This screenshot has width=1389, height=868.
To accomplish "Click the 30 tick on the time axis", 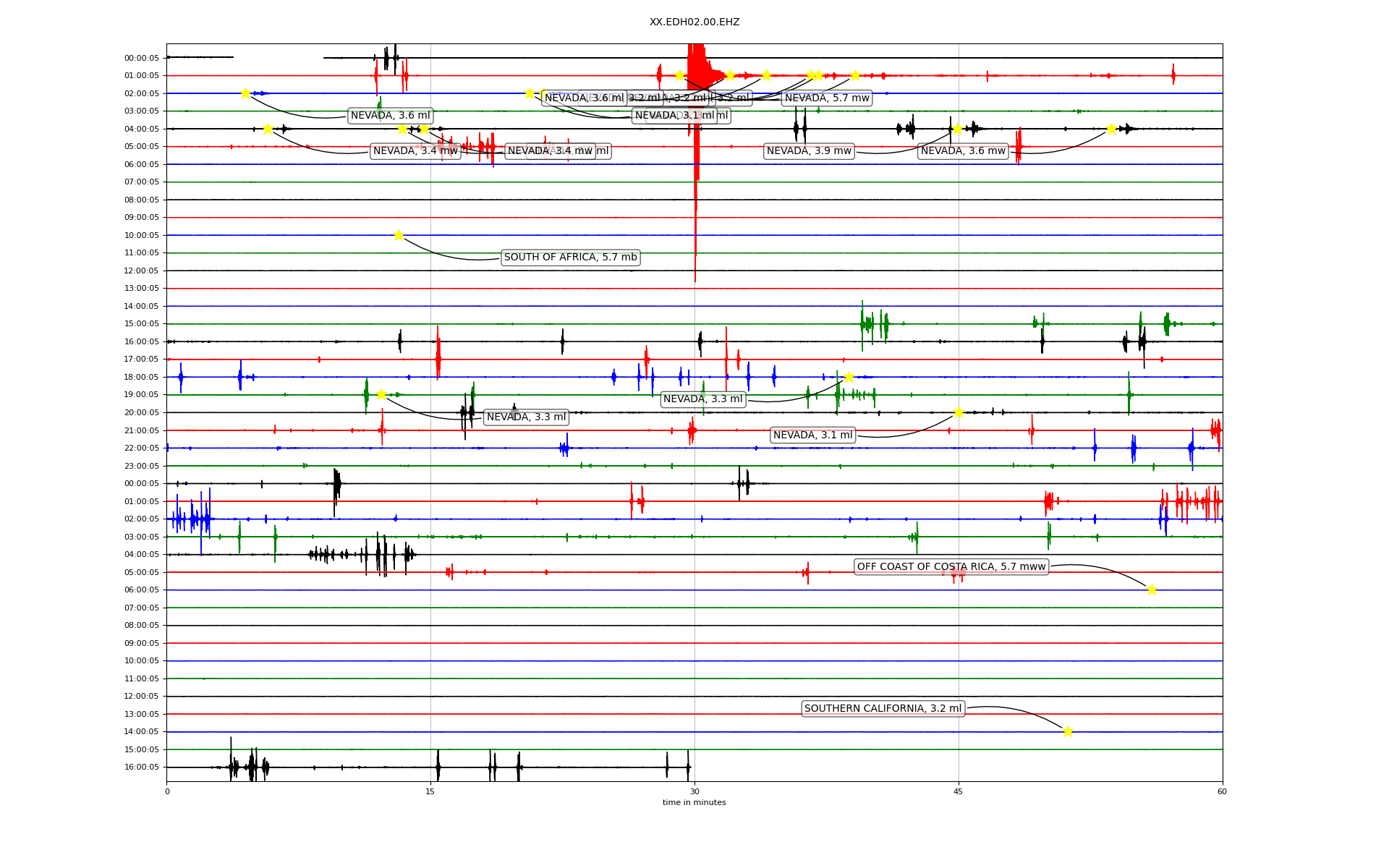I will 694,791.
